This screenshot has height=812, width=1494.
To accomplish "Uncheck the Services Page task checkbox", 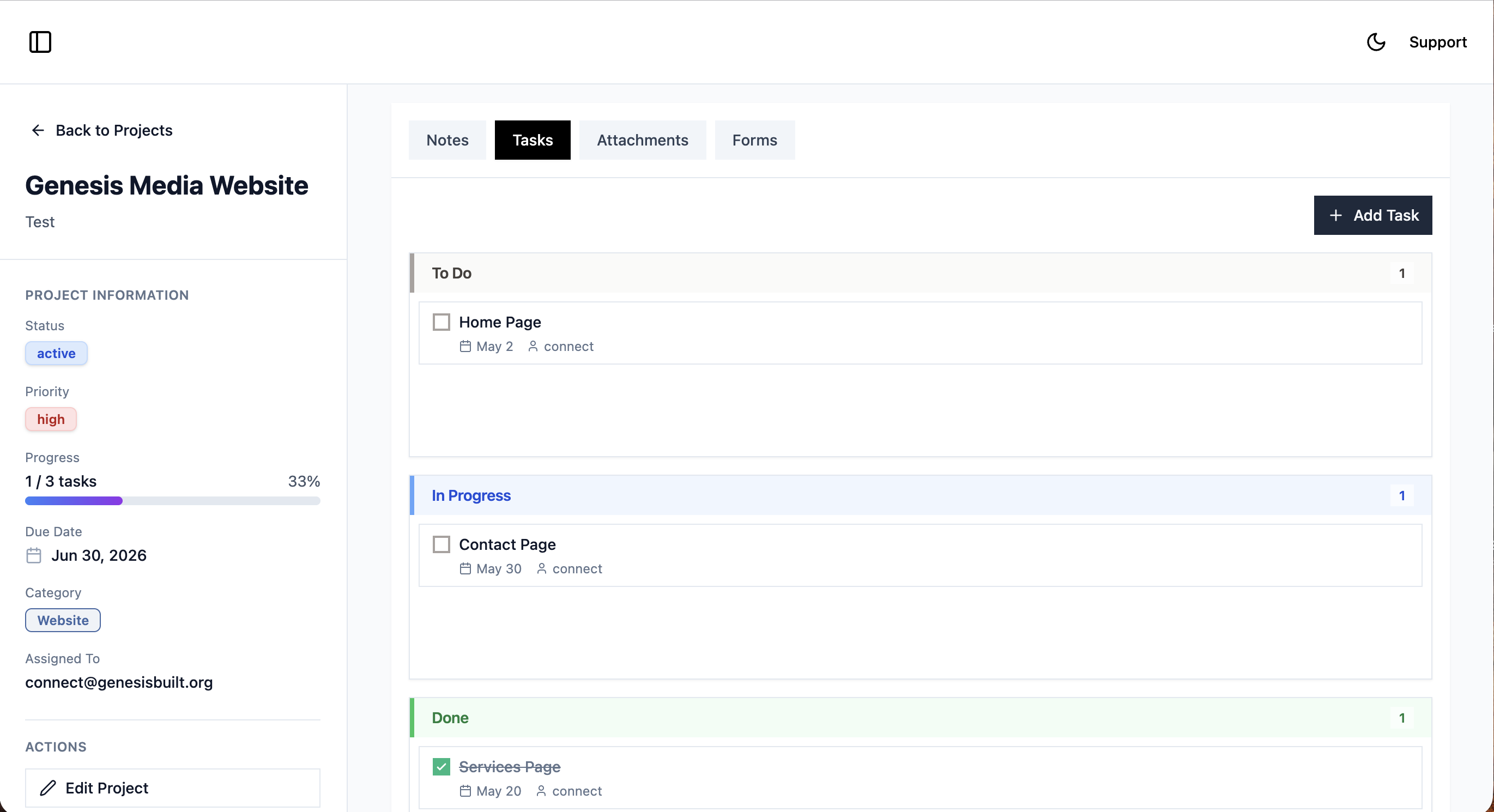I will pos(441,767).
